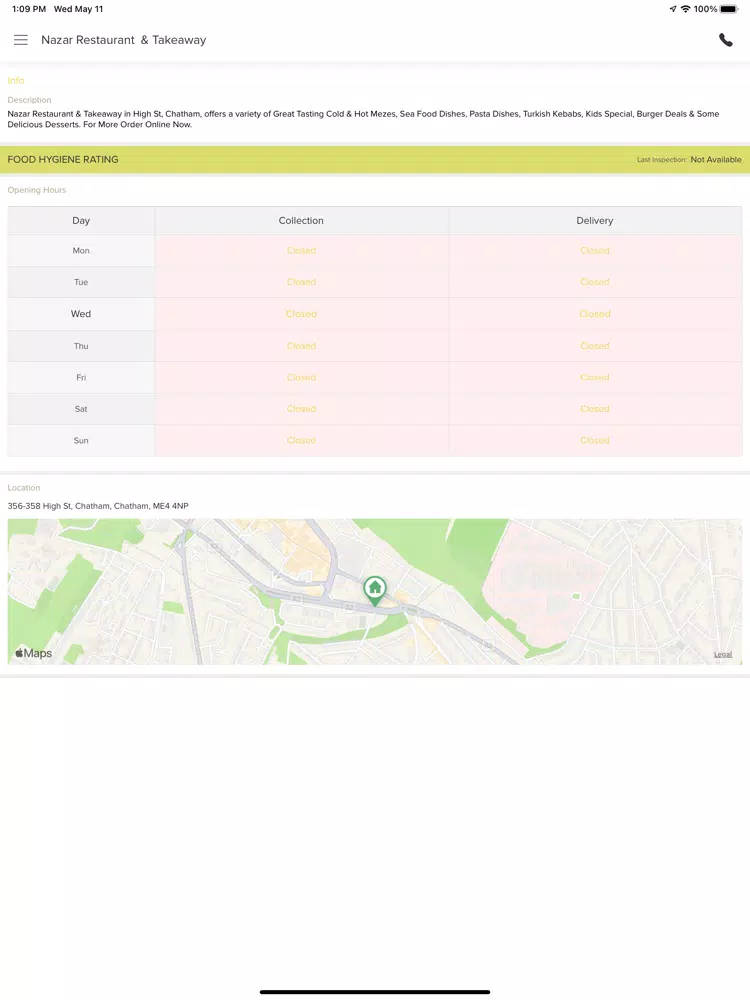Tap the phone call icon
The width and height of the screenshot is (750, 1000).
click(x=726, y=40)
